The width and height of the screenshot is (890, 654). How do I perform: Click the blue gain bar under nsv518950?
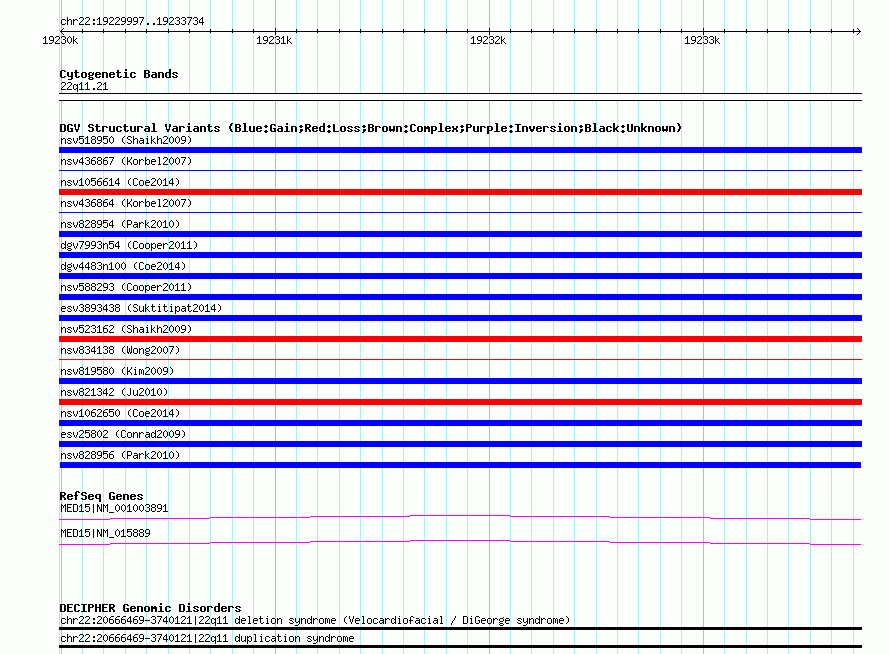460,150
